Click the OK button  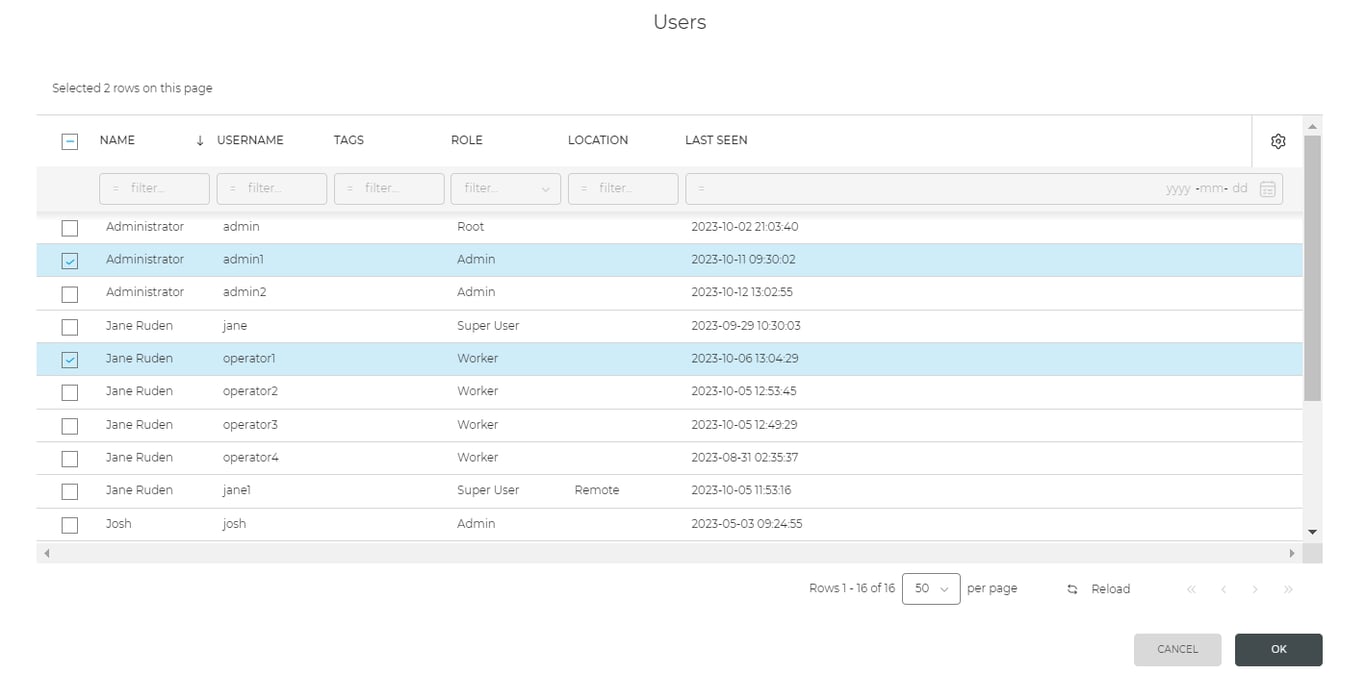point(1278,649)
